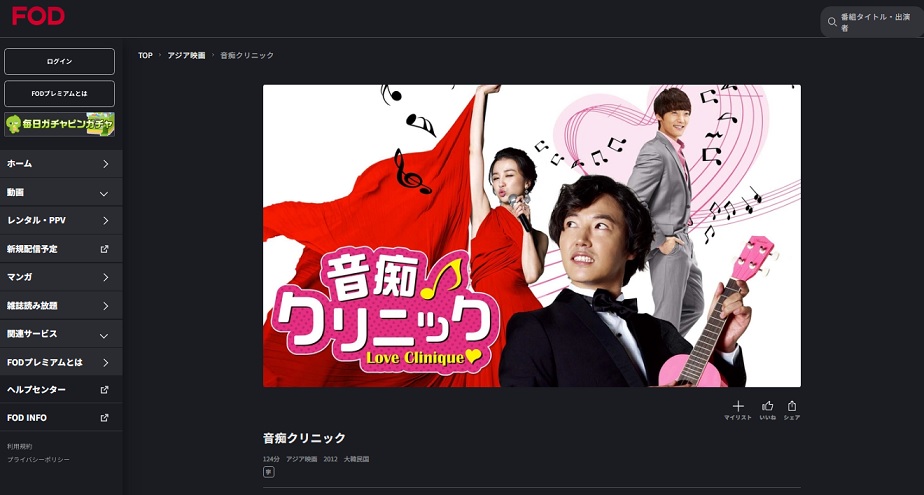Open the ホーム menu item

click(x=61, y=164)
